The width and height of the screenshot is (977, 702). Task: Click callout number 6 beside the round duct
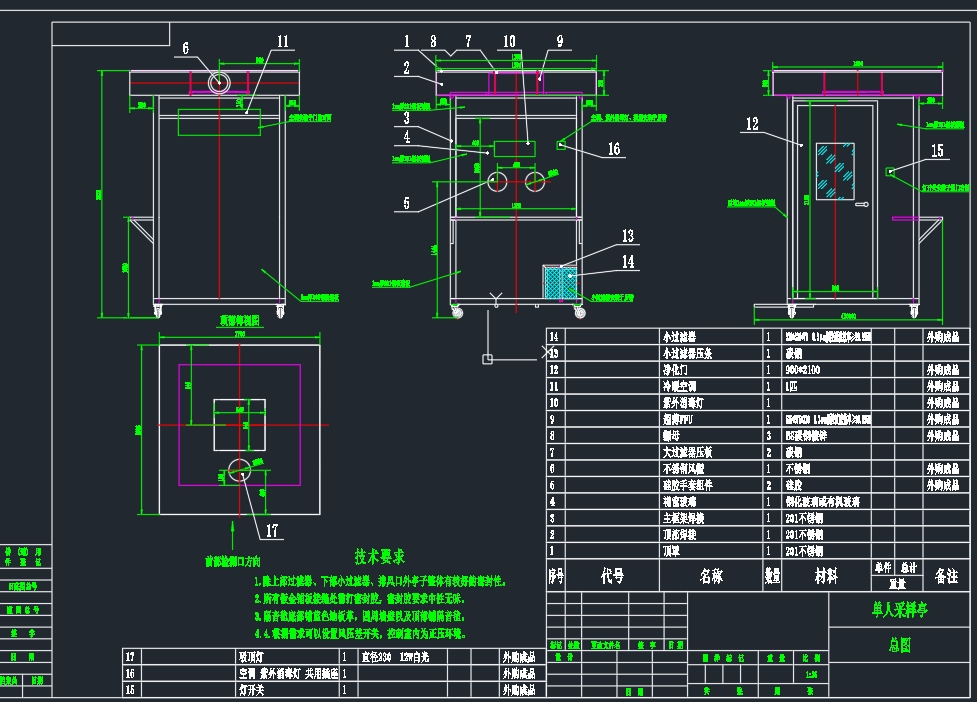tap(185, 49)
